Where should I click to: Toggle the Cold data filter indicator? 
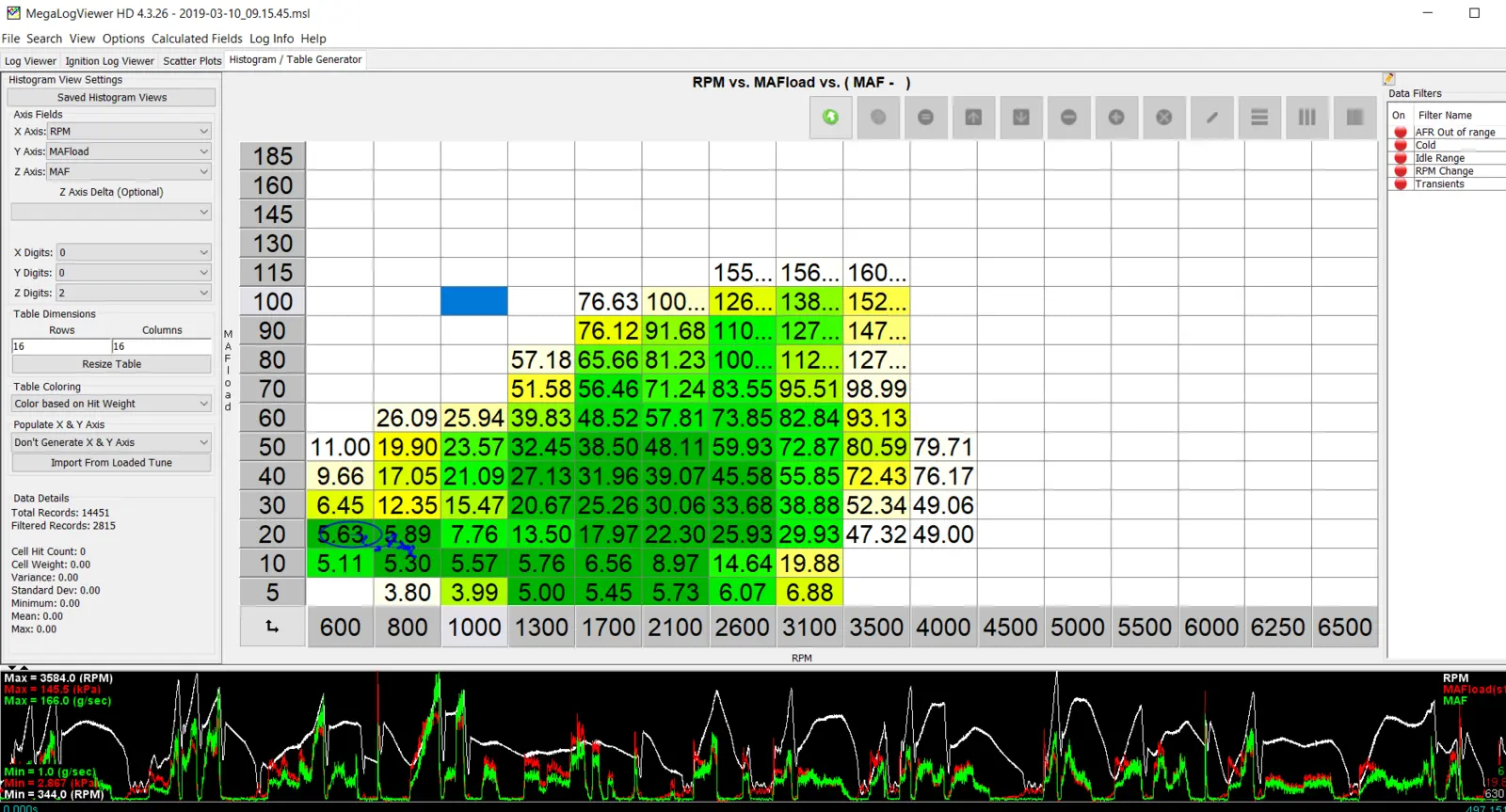[1401, 145]
